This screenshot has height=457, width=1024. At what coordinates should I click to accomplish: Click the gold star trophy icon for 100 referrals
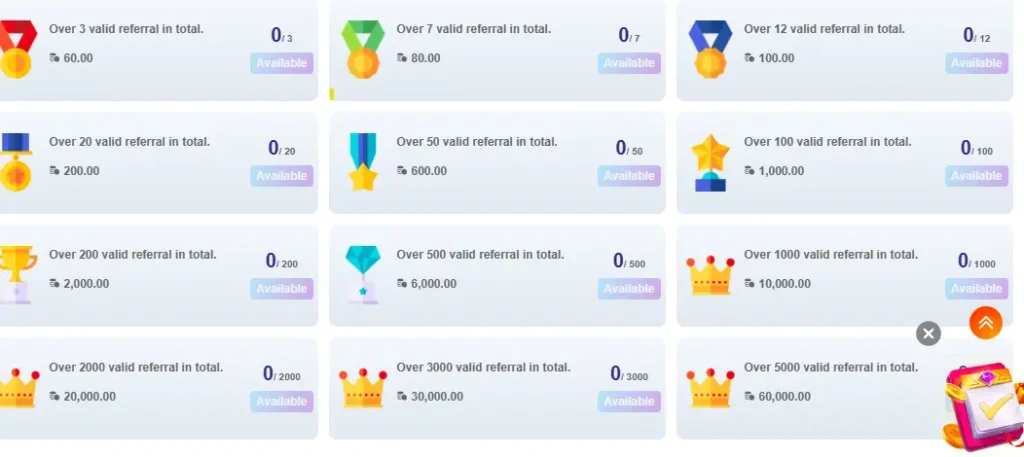click(710, 162)
